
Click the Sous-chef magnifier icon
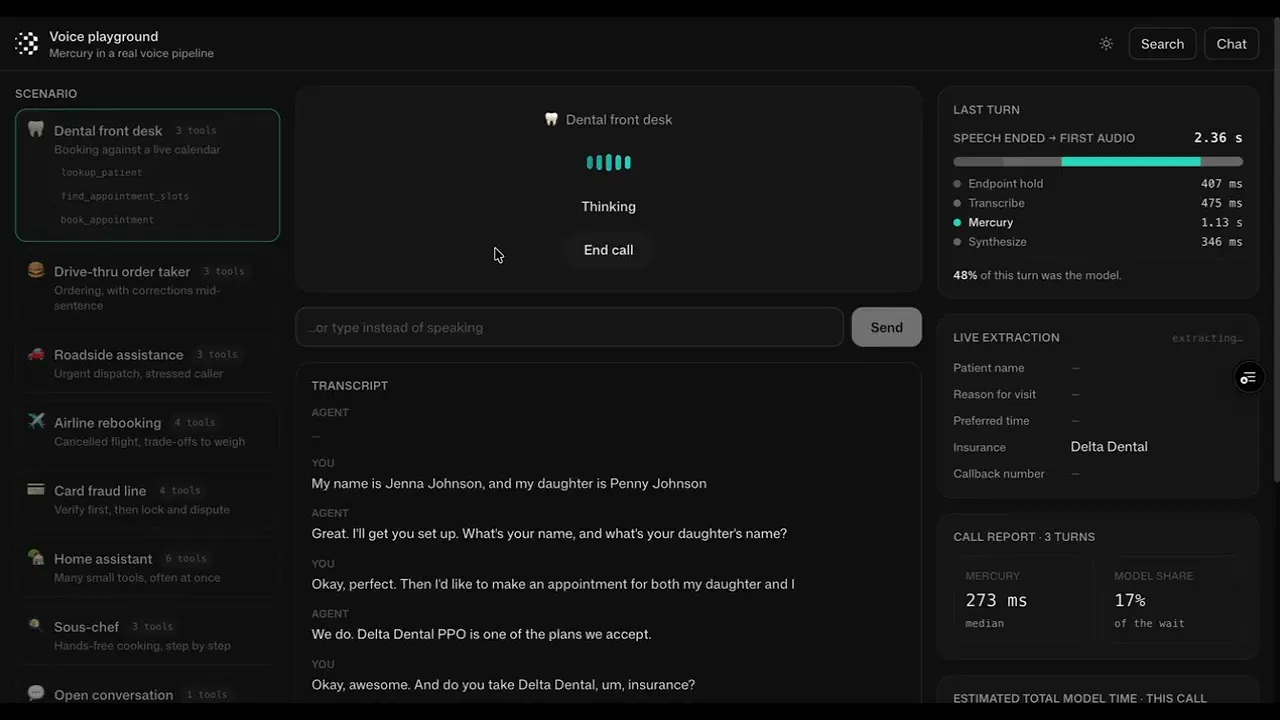(x=36, y=626)
